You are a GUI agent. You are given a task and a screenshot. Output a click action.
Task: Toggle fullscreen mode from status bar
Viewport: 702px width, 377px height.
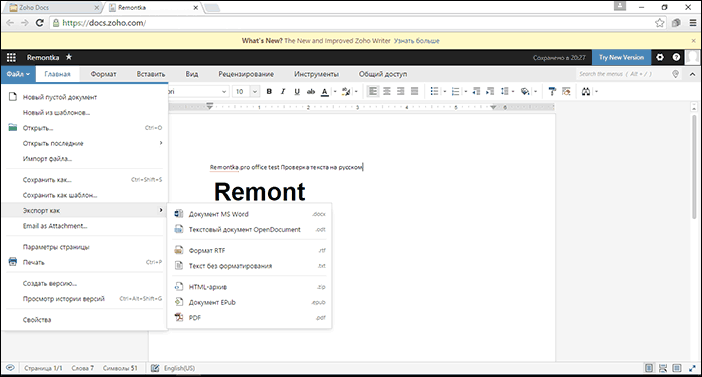pyautogui.click(x=692, y=368)
